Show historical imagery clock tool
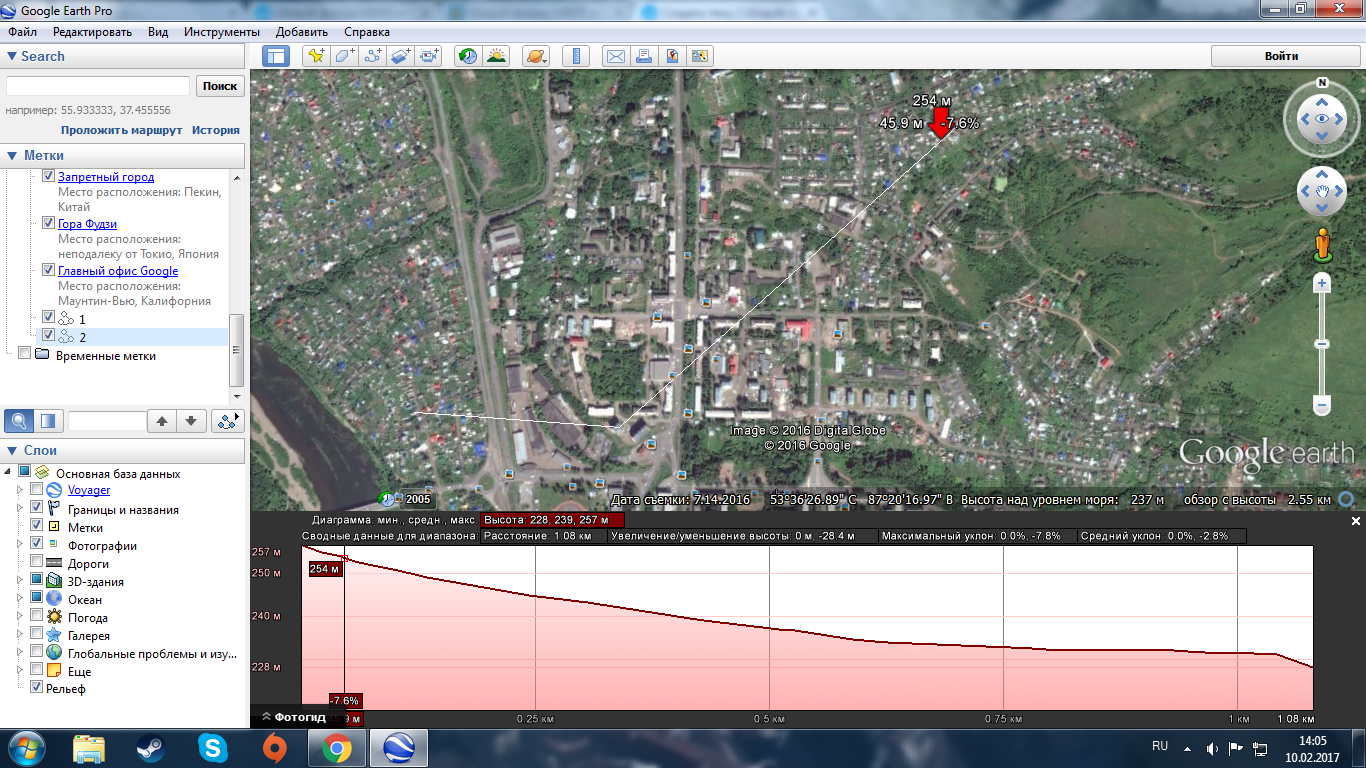The height and width of the screenshot is (768, 1366). click(467, 56)
